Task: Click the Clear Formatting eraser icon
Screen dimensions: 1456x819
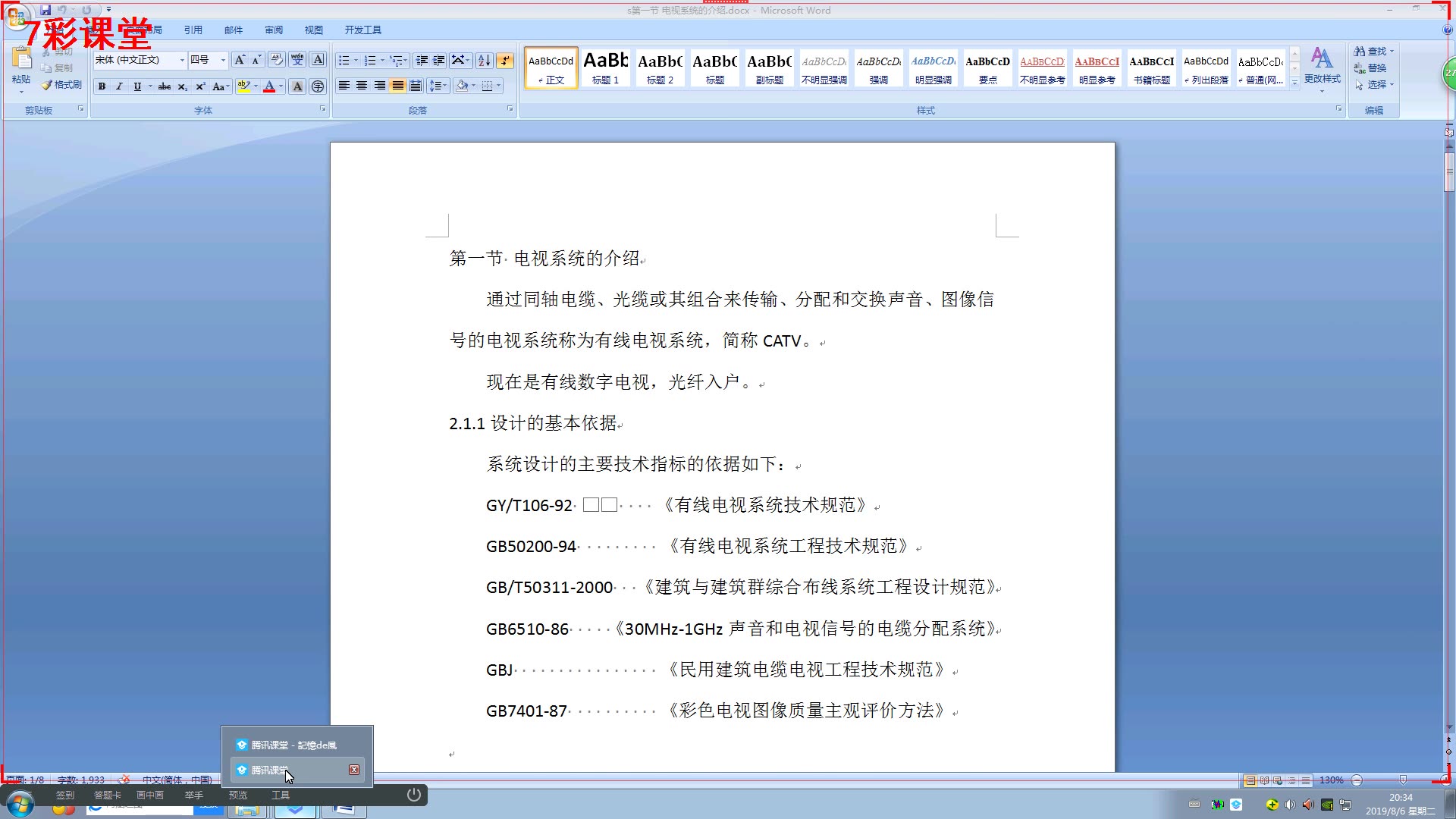Action: [277, 60]
